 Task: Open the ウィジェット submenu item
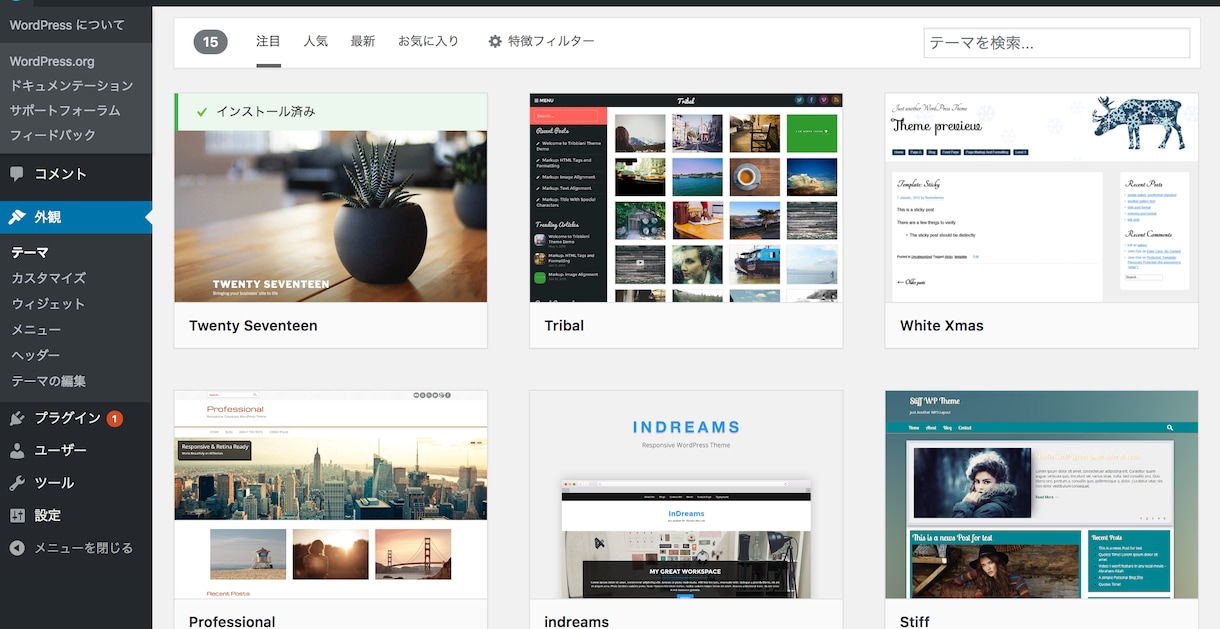pyautogui.click(x=48, y=304)
